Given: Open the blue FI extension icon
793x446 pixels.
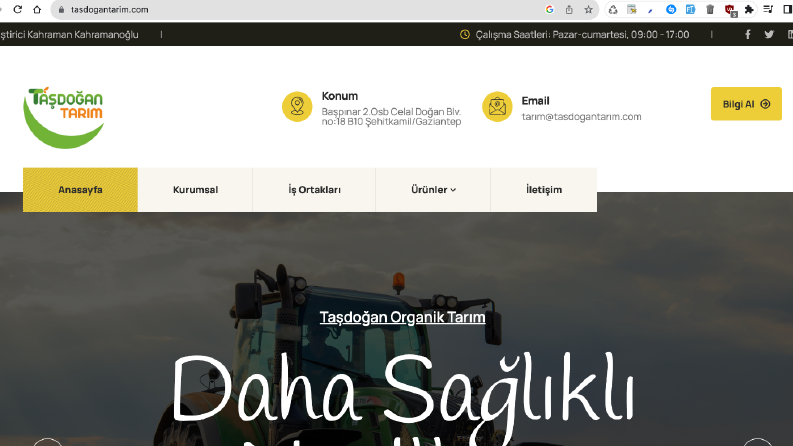Looking at the screenshot, I should 690,9.
